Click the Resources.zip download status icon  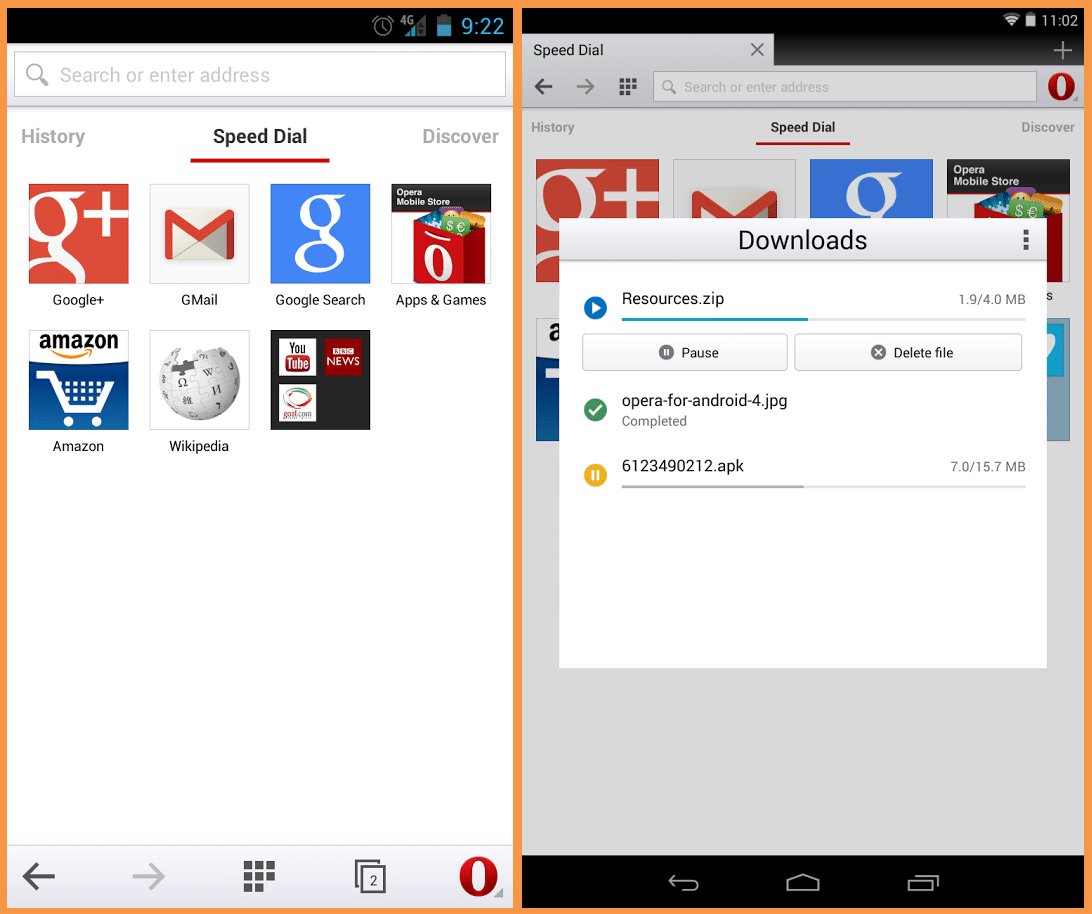[595, 307]
